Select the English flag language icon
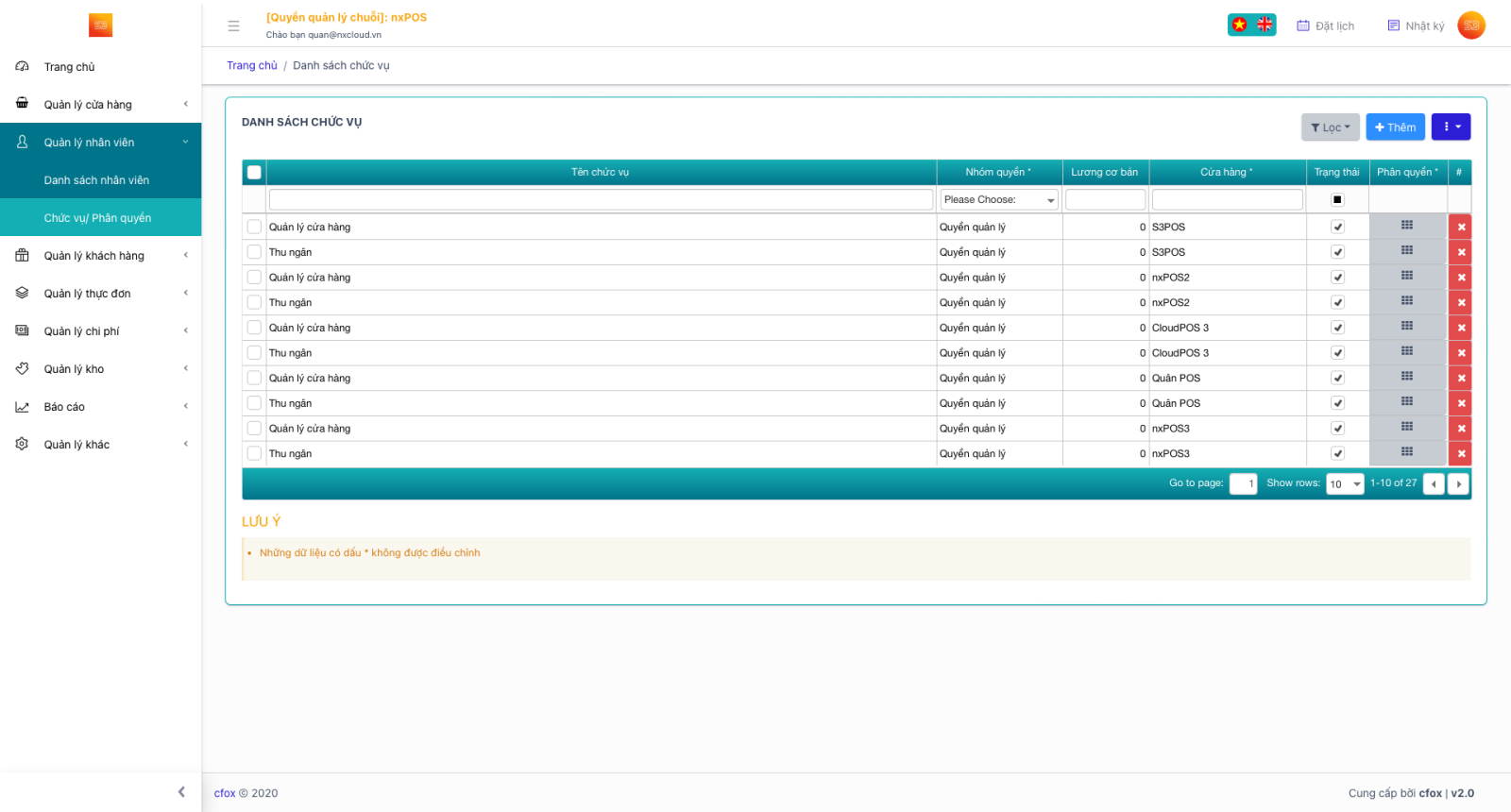 1265,25
